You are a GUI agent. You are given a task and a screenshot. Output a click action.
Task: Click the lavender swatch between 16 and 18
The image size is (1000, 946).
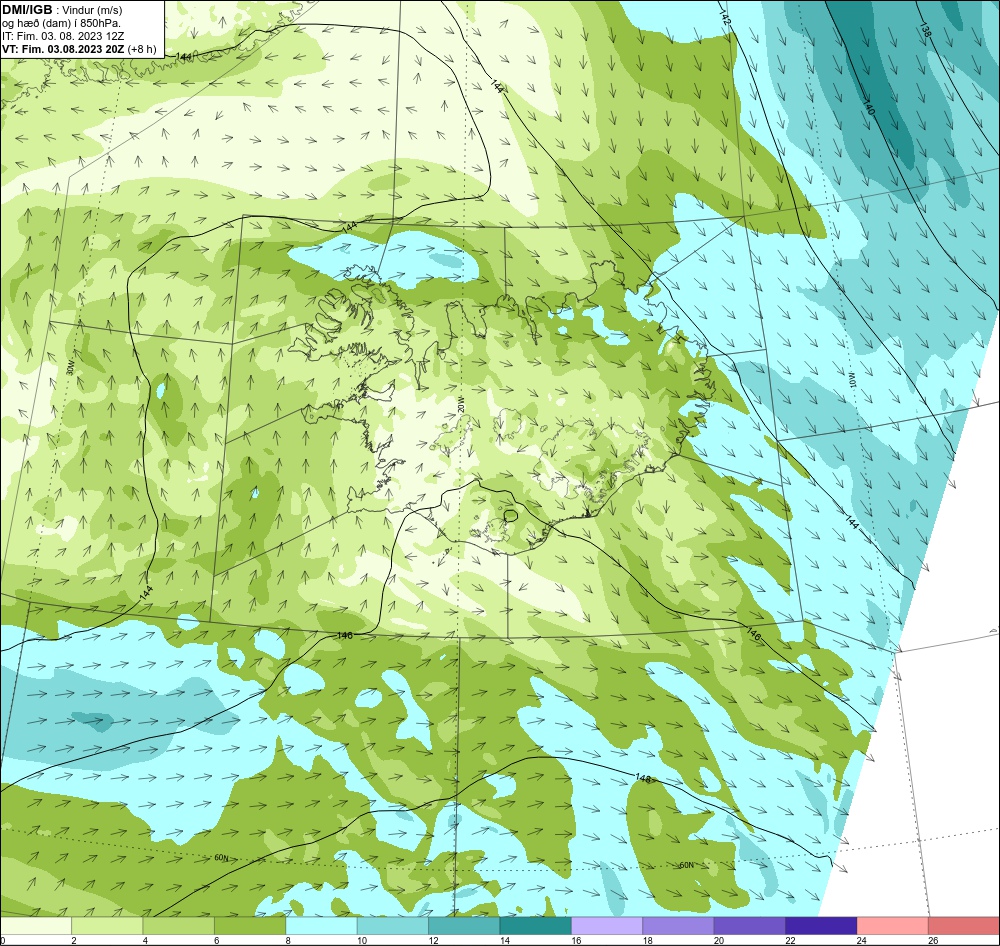point(607,926)
